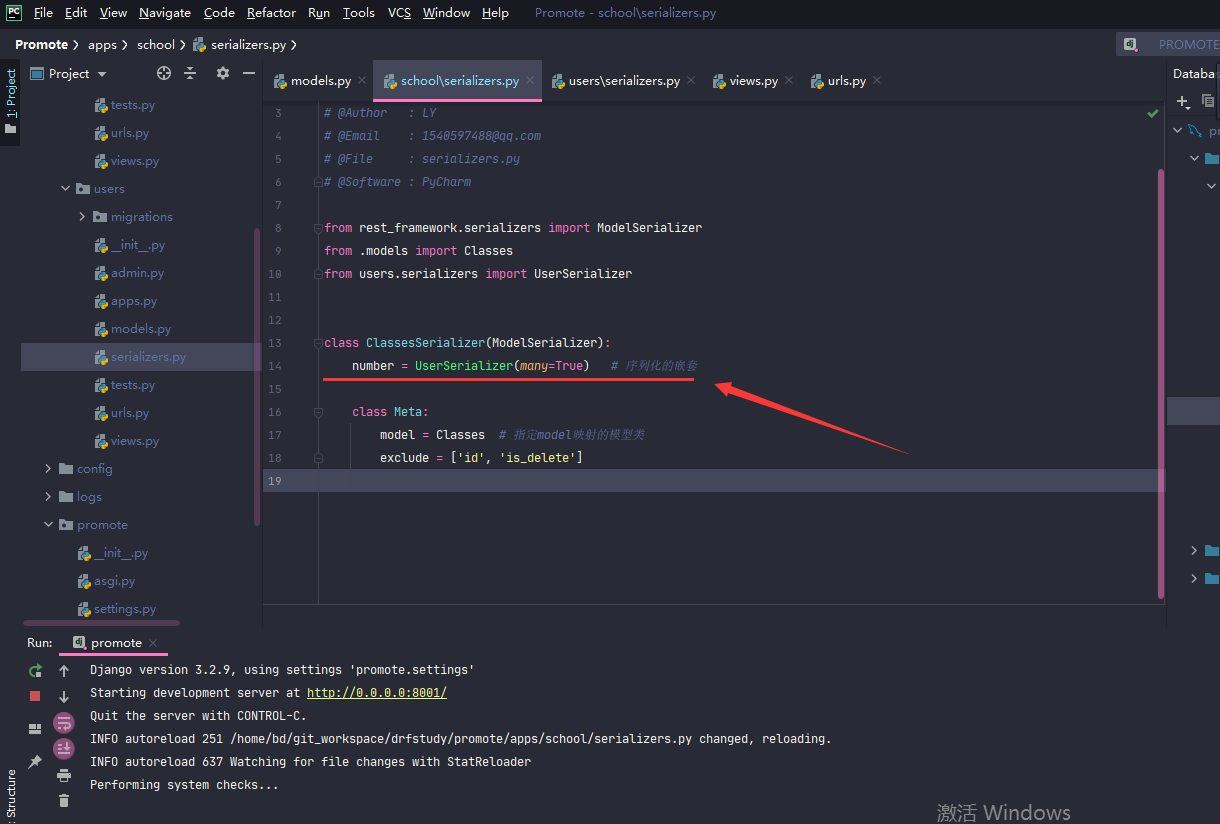Screen dimensions: 1220x824
Task: Collapse all in Project panel
Action: pos(190,73)
